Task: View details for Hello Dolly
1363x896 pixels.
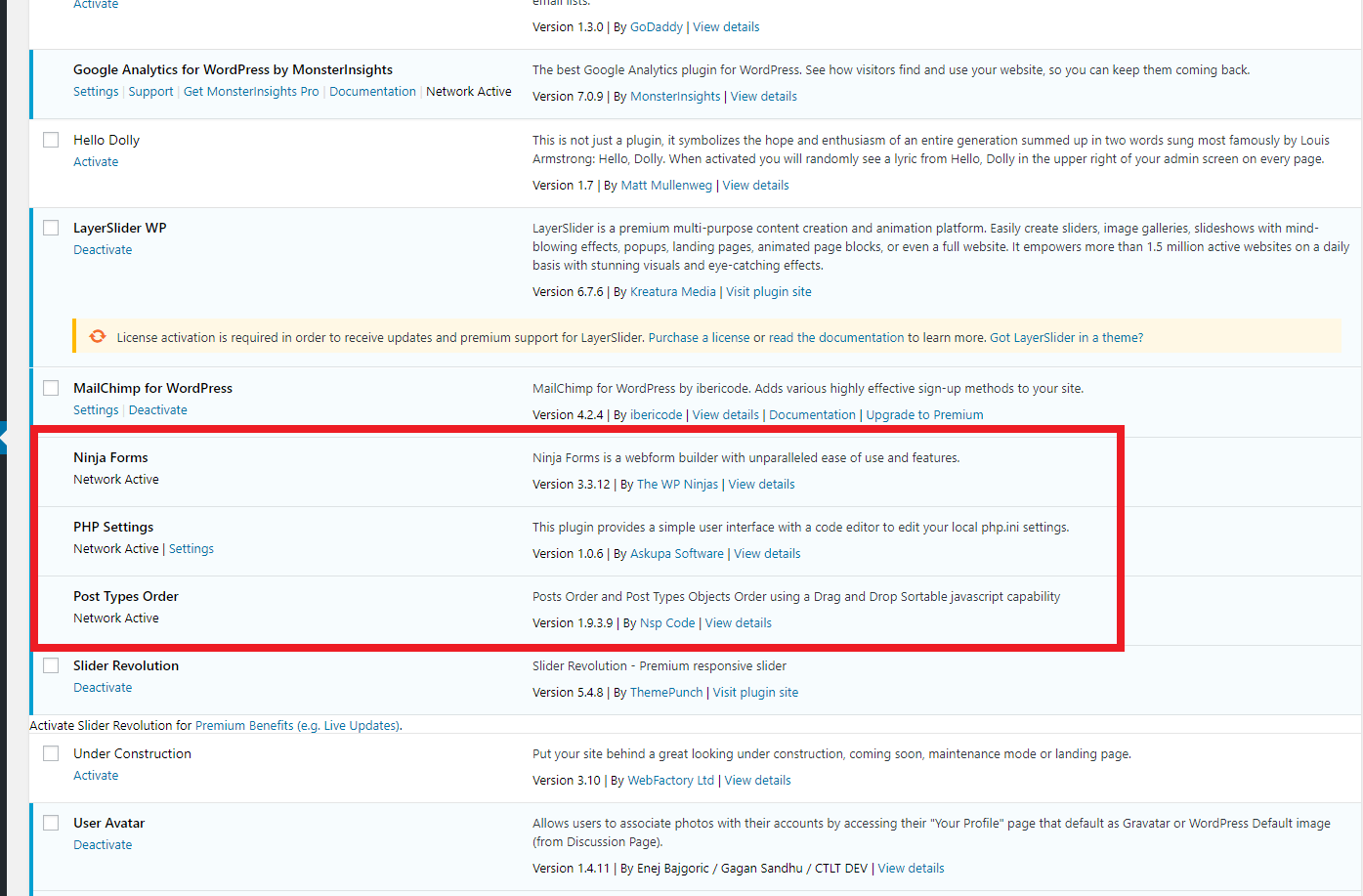Action: (x=755, y=185)
